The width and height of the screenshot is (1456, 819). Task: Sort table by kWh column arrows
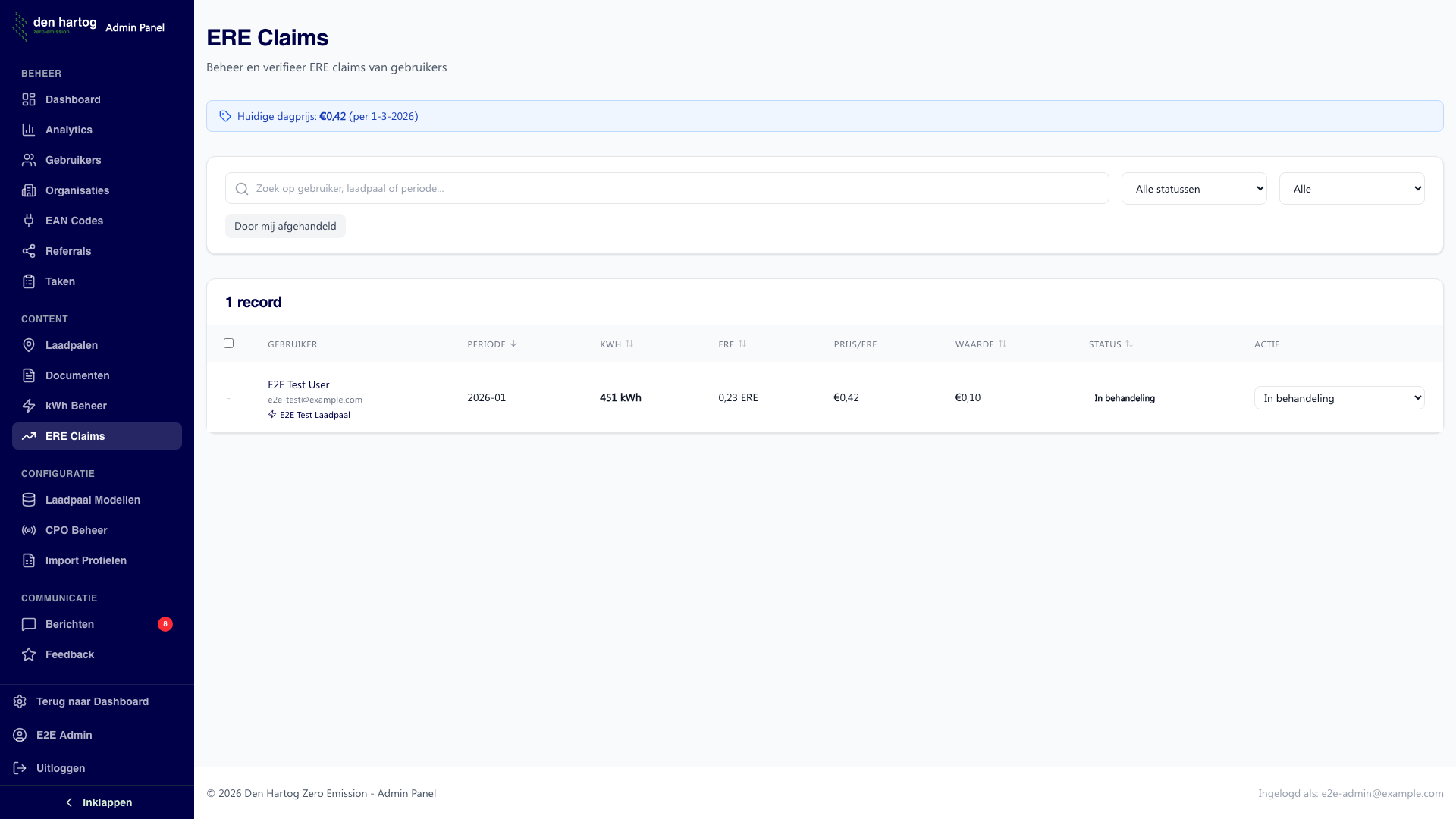pyautogui.click(x=629, y=344)
